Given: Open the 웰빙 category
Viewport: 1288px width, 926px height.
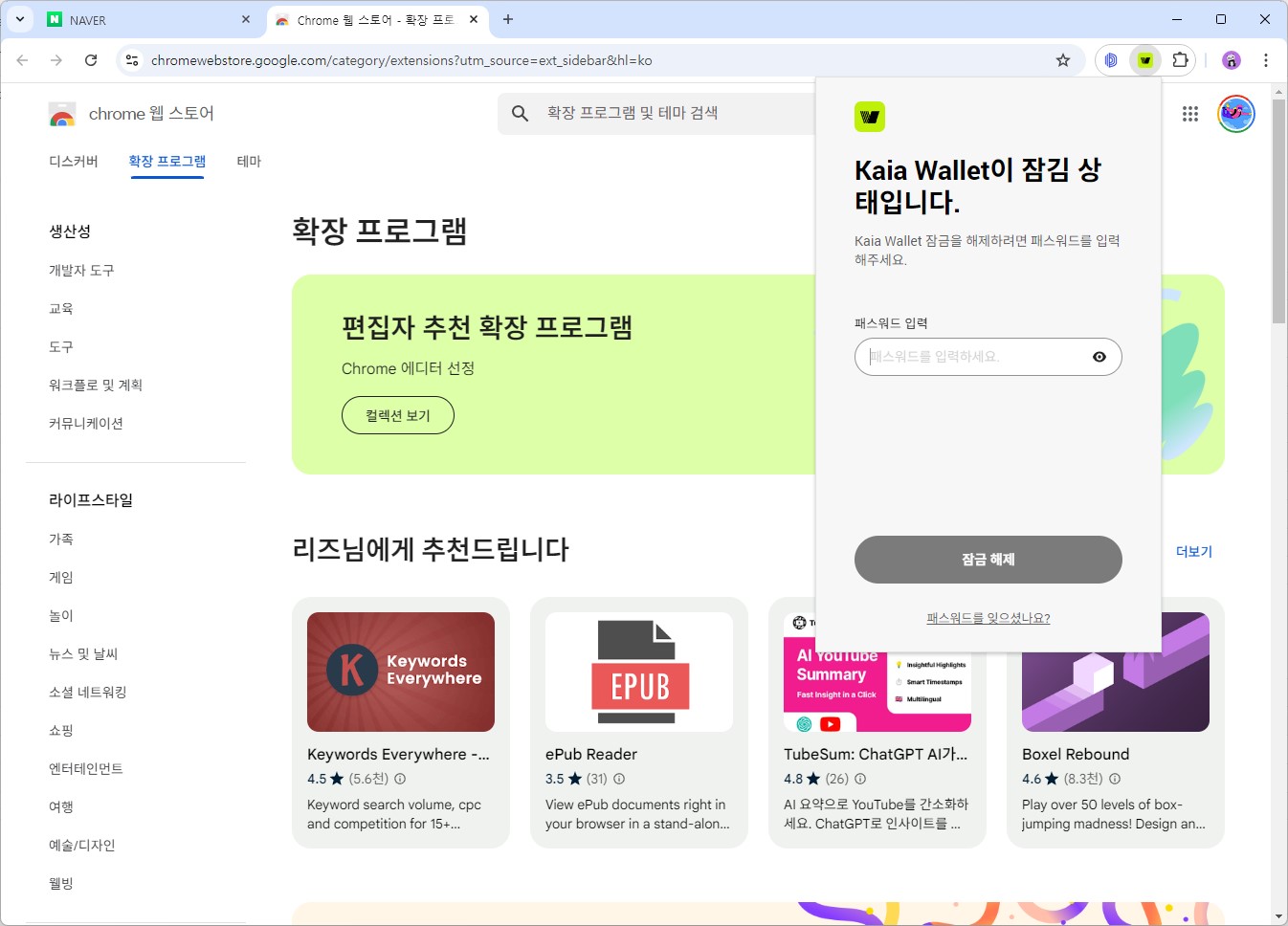Looking at the screenshot, I should 61,884.
